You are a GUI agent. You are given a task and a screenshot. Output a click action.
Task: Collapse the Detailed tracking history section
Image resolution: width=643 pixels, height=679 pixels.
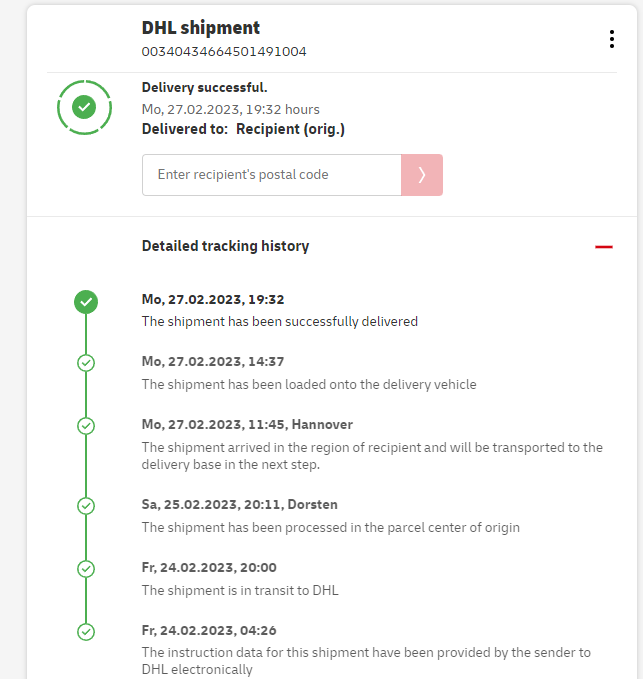tap(603, 246)
